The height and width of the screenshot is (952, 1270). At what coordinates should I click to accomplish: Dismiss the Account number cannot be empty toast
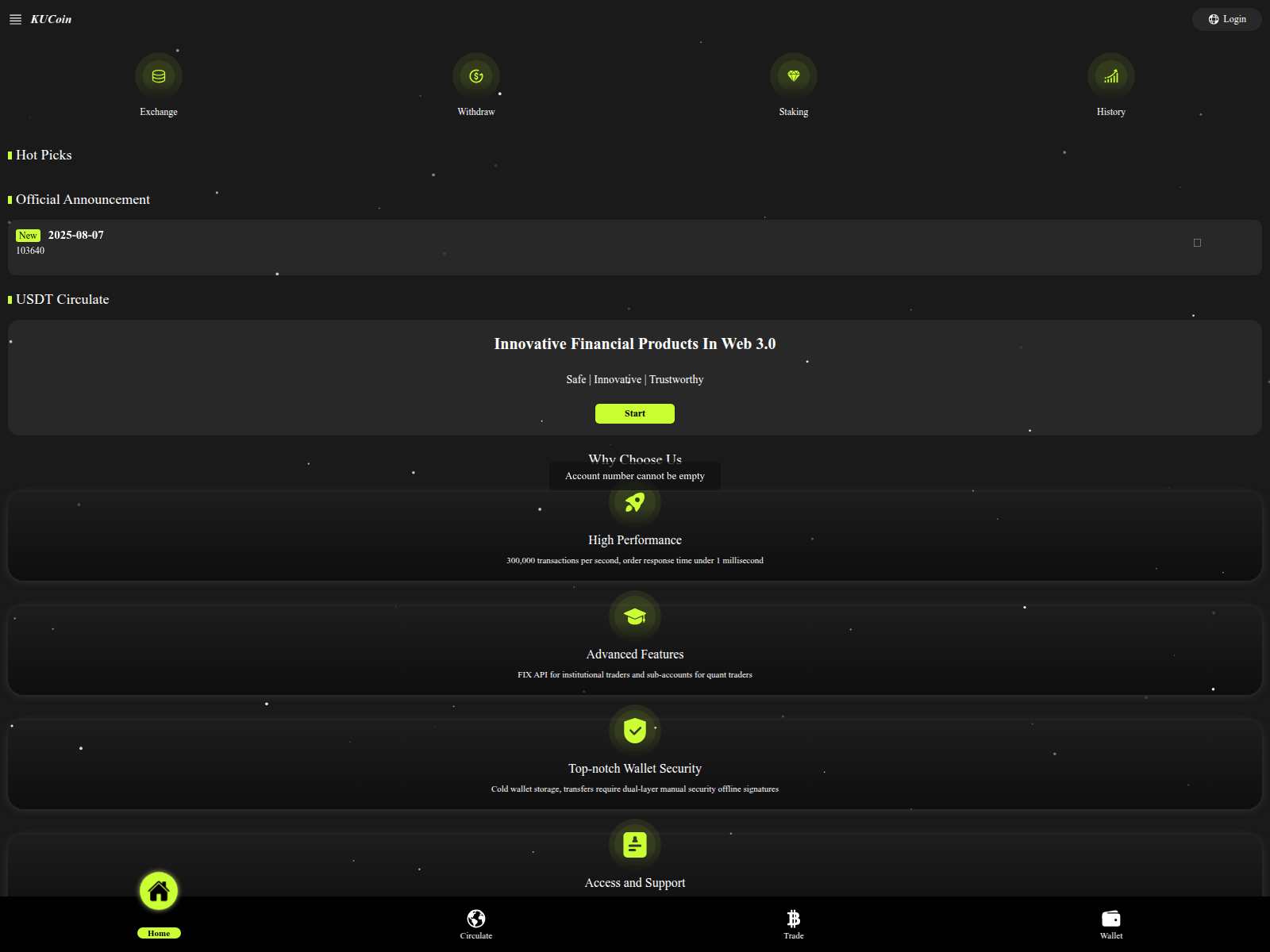coord(635,476)
